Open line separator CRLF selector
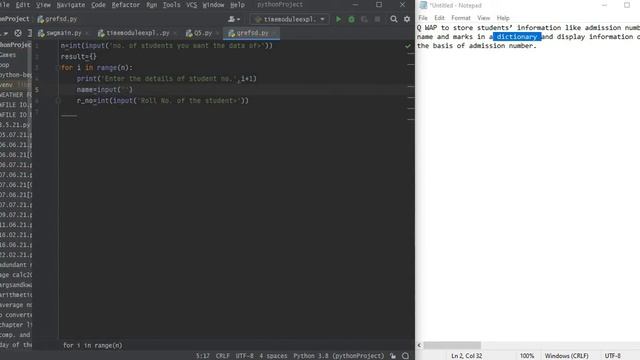640x360 pixels. pos(222,356)
